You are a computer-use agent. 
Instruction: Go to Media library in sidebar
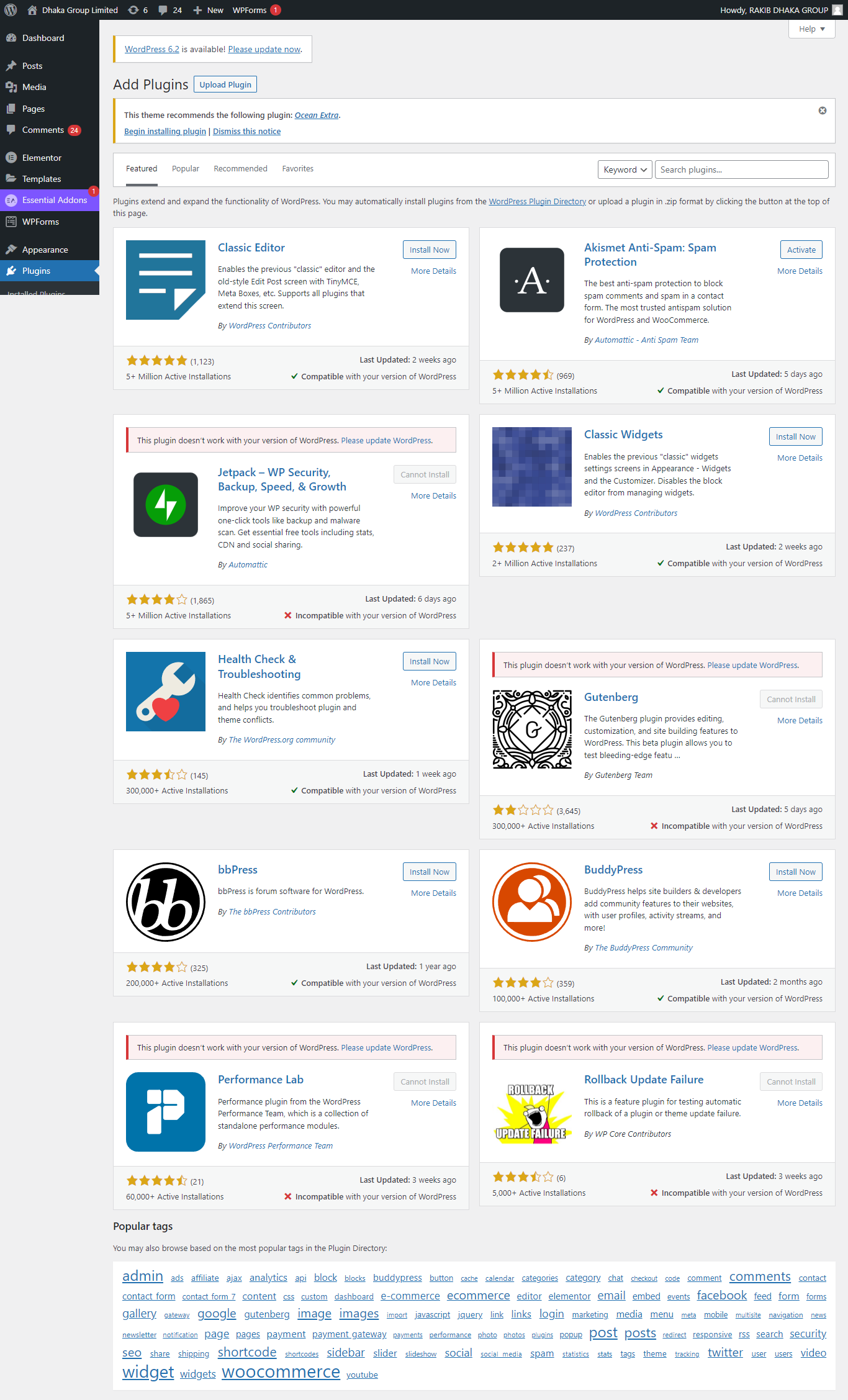[x=34, y=87]
